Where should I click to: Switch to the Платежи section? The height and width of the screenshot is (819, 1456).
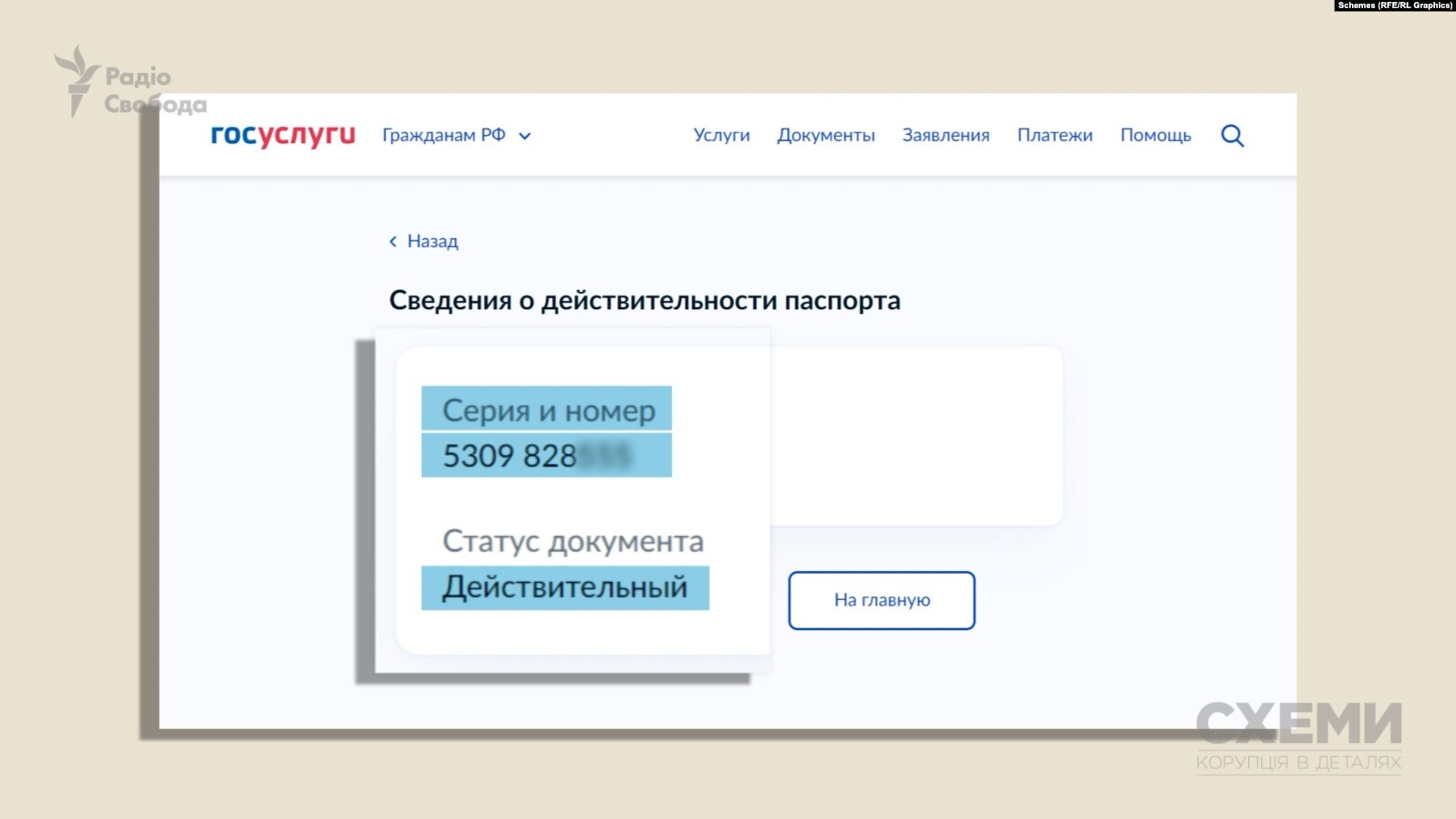coord(1054,135)
